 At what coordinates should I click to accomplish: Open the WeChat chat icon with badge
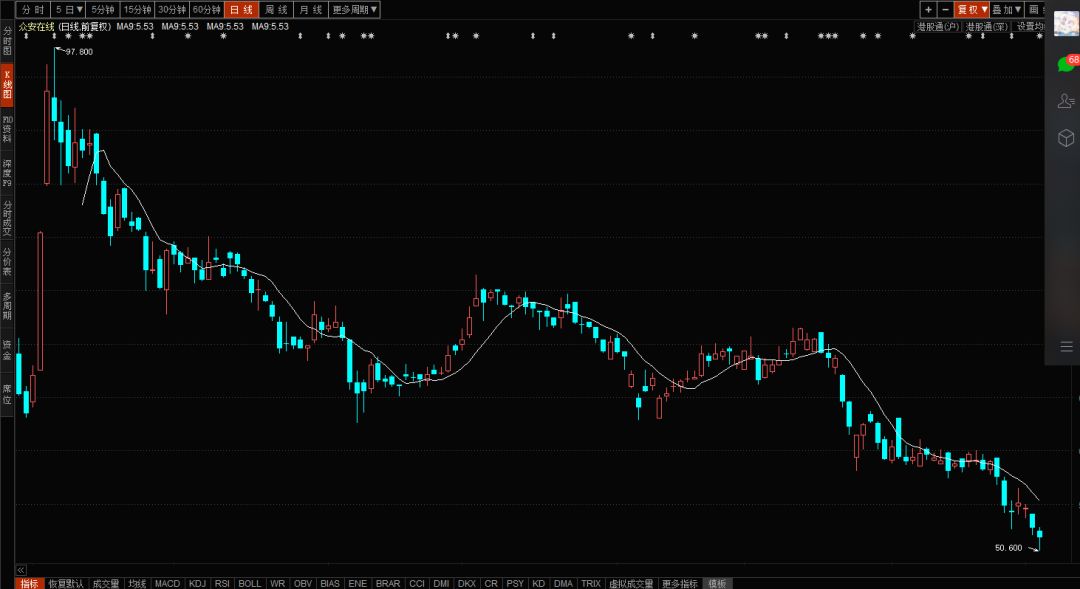click(1066, 64)
